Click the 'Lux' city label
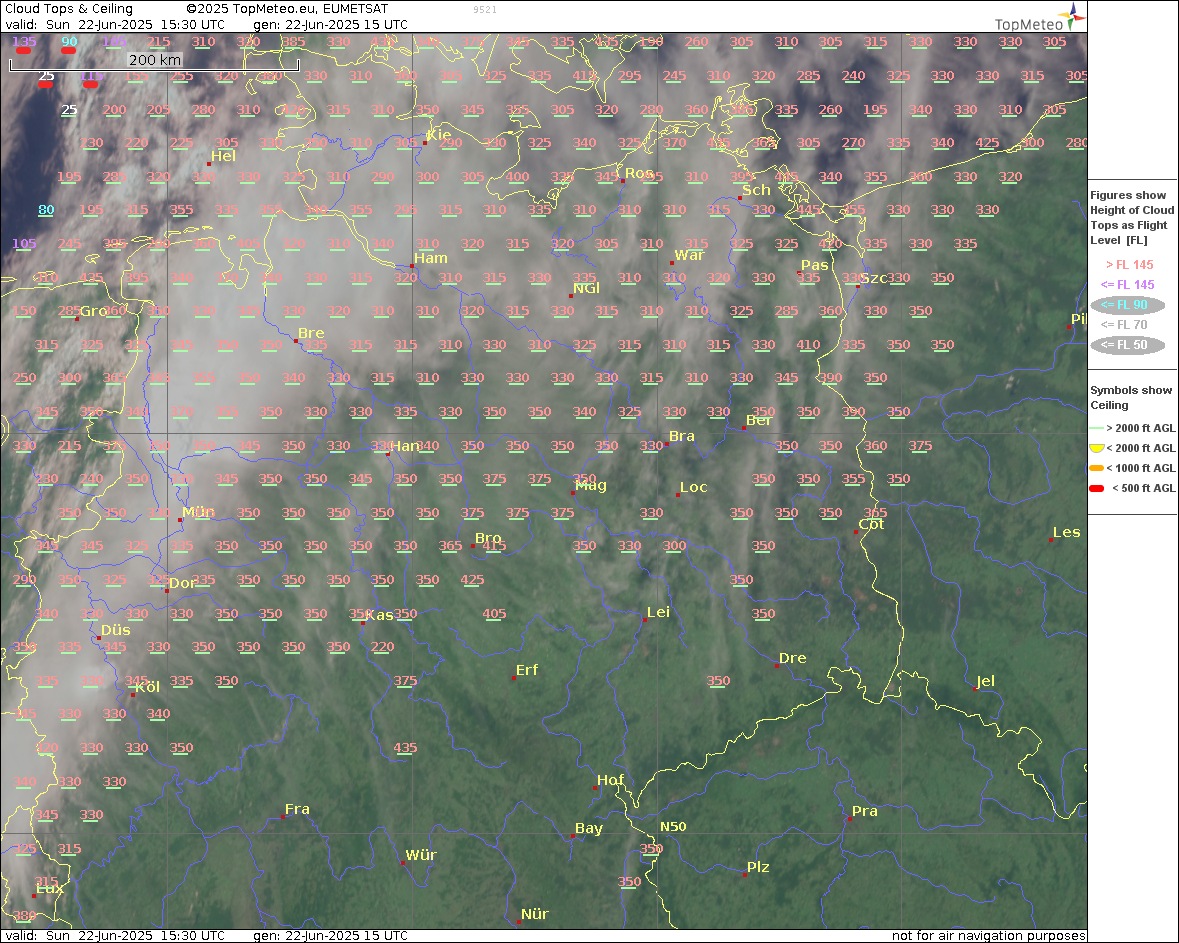Image resolution: width=1179 pixels, height=943 pixels. [50, 888]
